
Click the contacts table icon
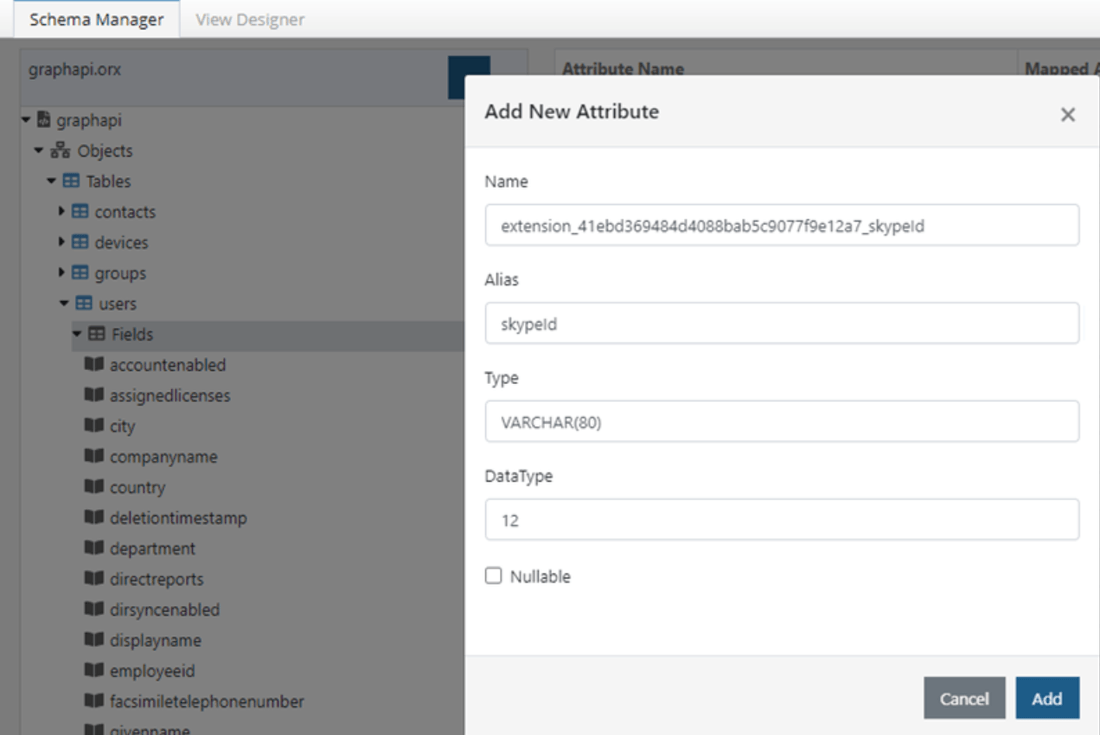(80, 211)
